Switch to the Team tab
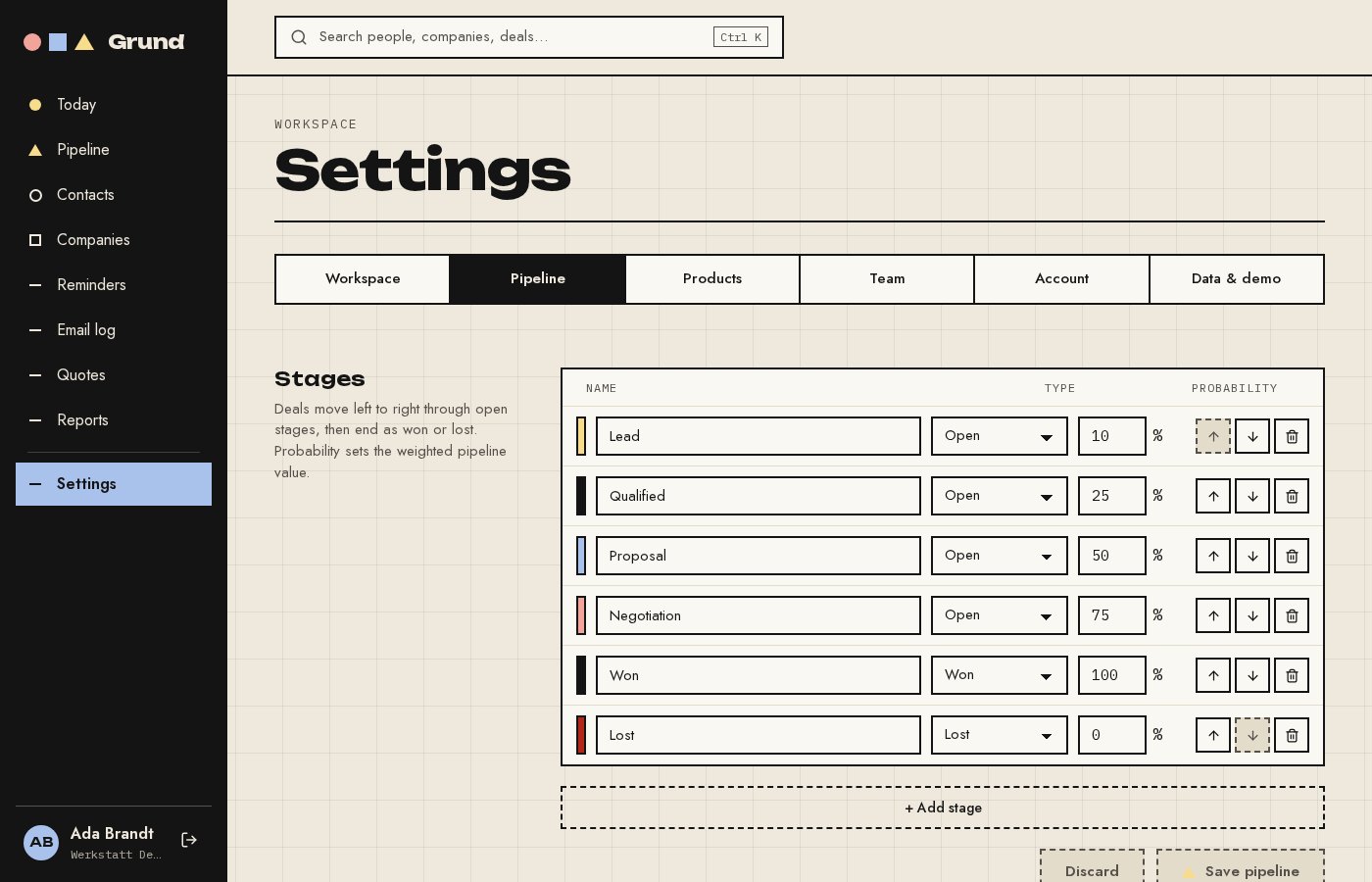 [887, 279]
